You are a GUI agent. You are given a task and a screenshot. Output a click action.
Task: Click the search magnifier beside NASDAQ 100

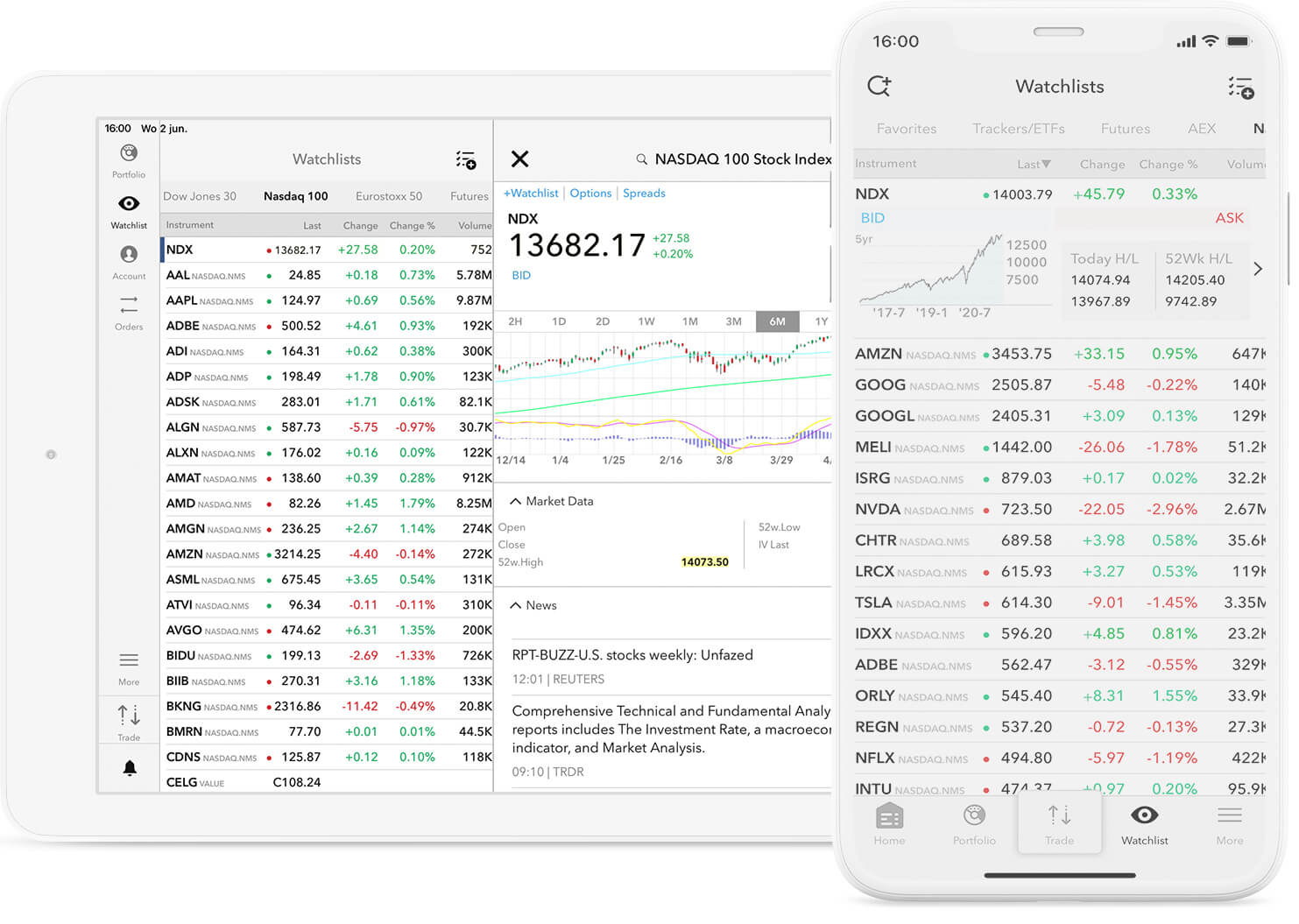[642, 159]
